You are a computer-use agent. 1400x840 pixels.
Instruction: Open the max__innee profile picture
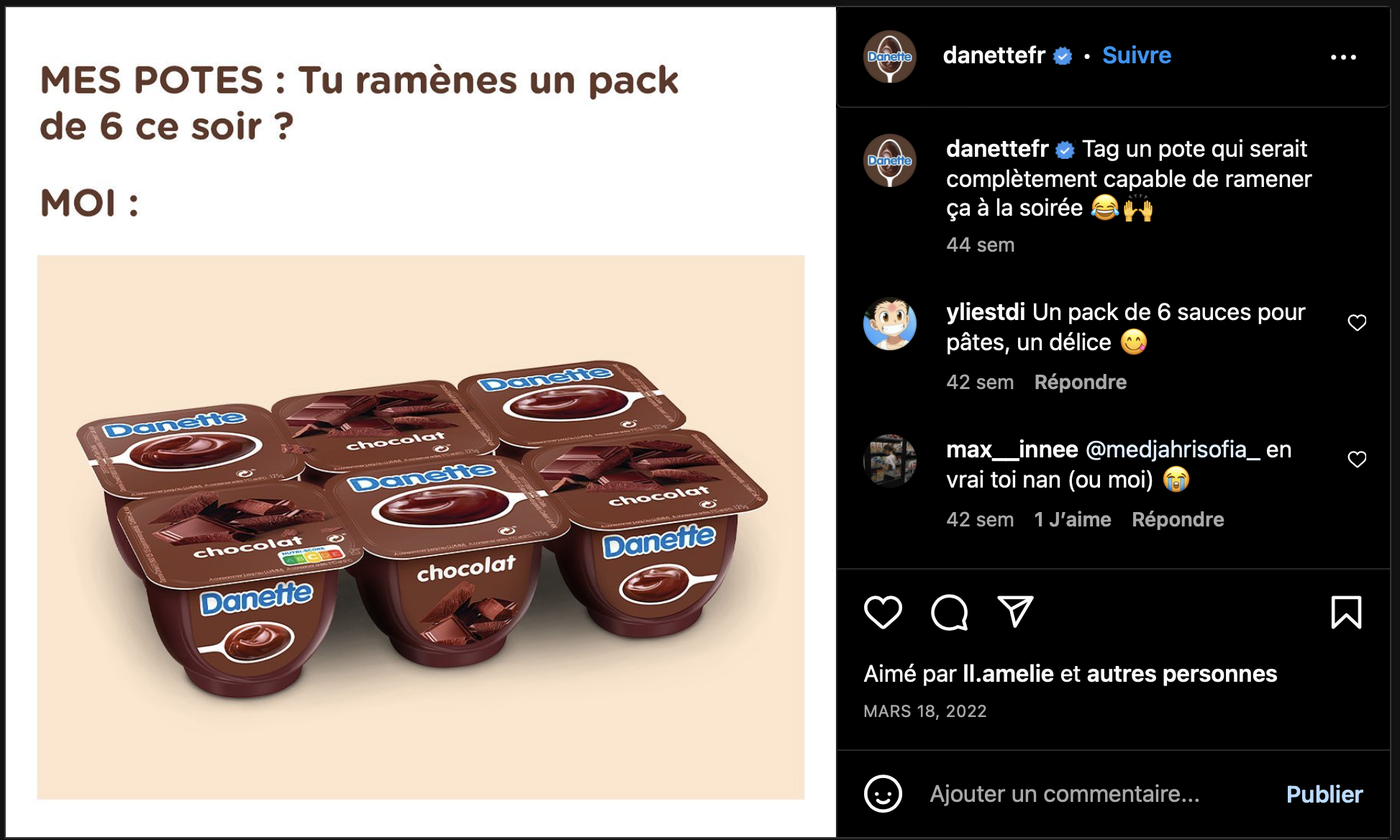pos(890,461)
